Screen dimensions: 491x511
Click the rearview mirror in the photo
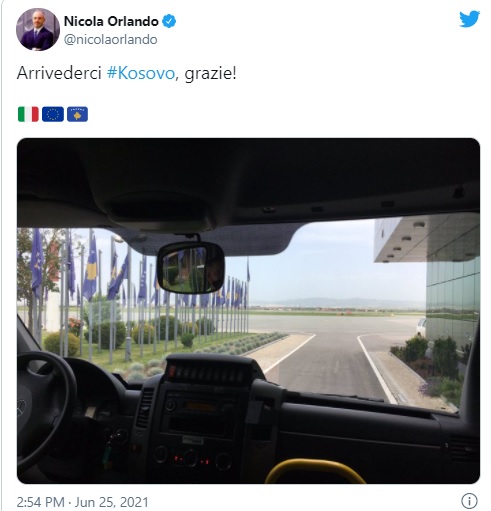pos(191,268)
